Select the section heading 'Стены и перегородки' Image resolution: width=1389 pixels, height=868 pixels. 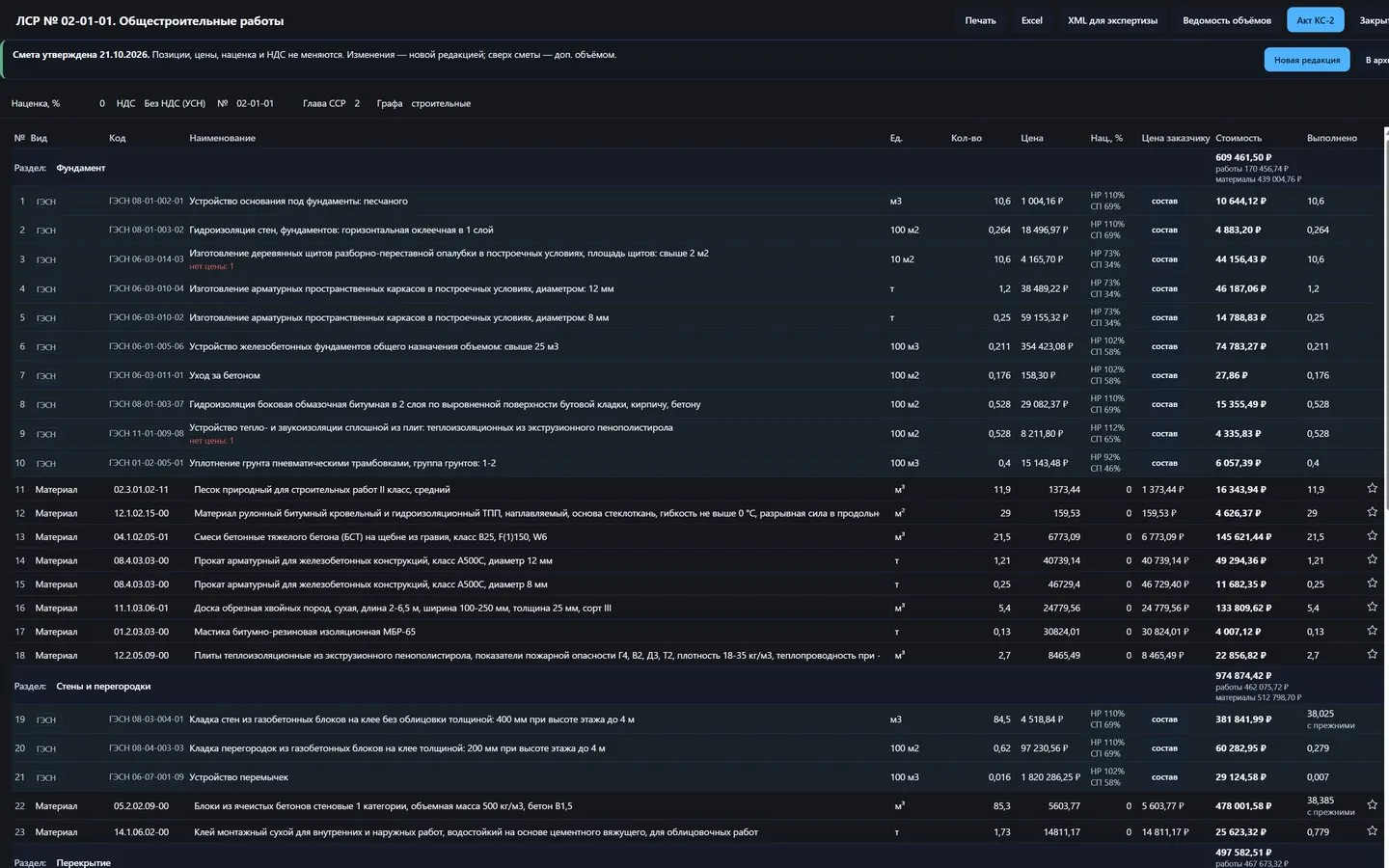tap(103, 687)
